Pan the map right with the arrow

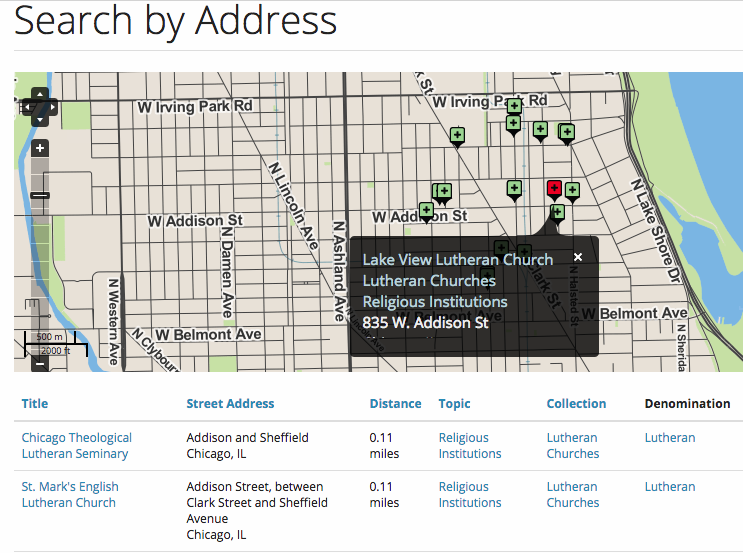pos(53,107)
